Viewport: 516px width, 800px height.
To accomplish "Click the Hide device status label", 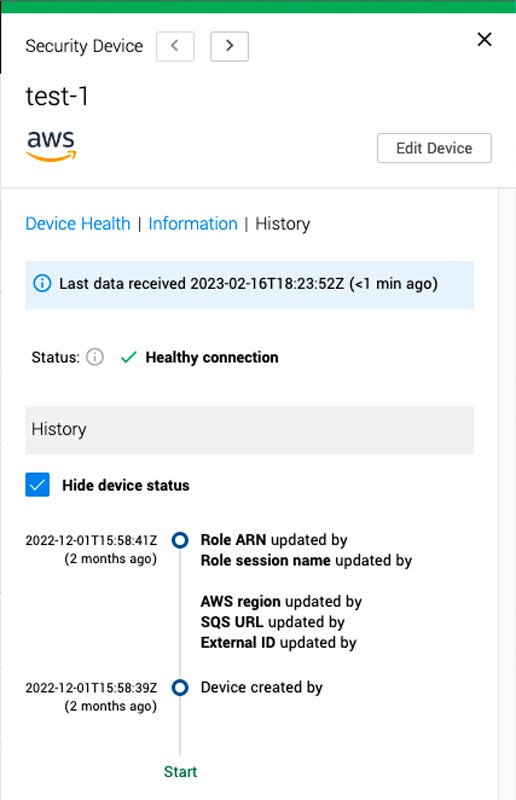I will [x=126, y=485].
